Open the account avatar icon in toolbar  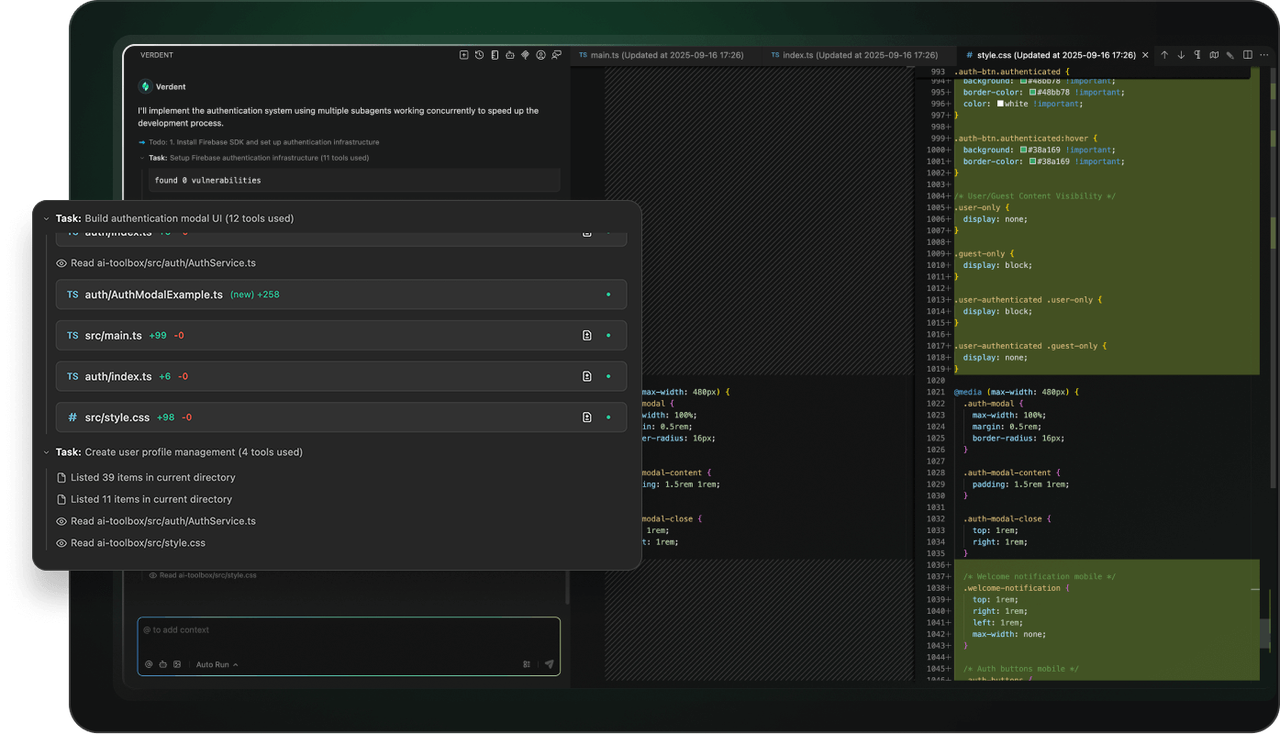click(x=540, y=55)
